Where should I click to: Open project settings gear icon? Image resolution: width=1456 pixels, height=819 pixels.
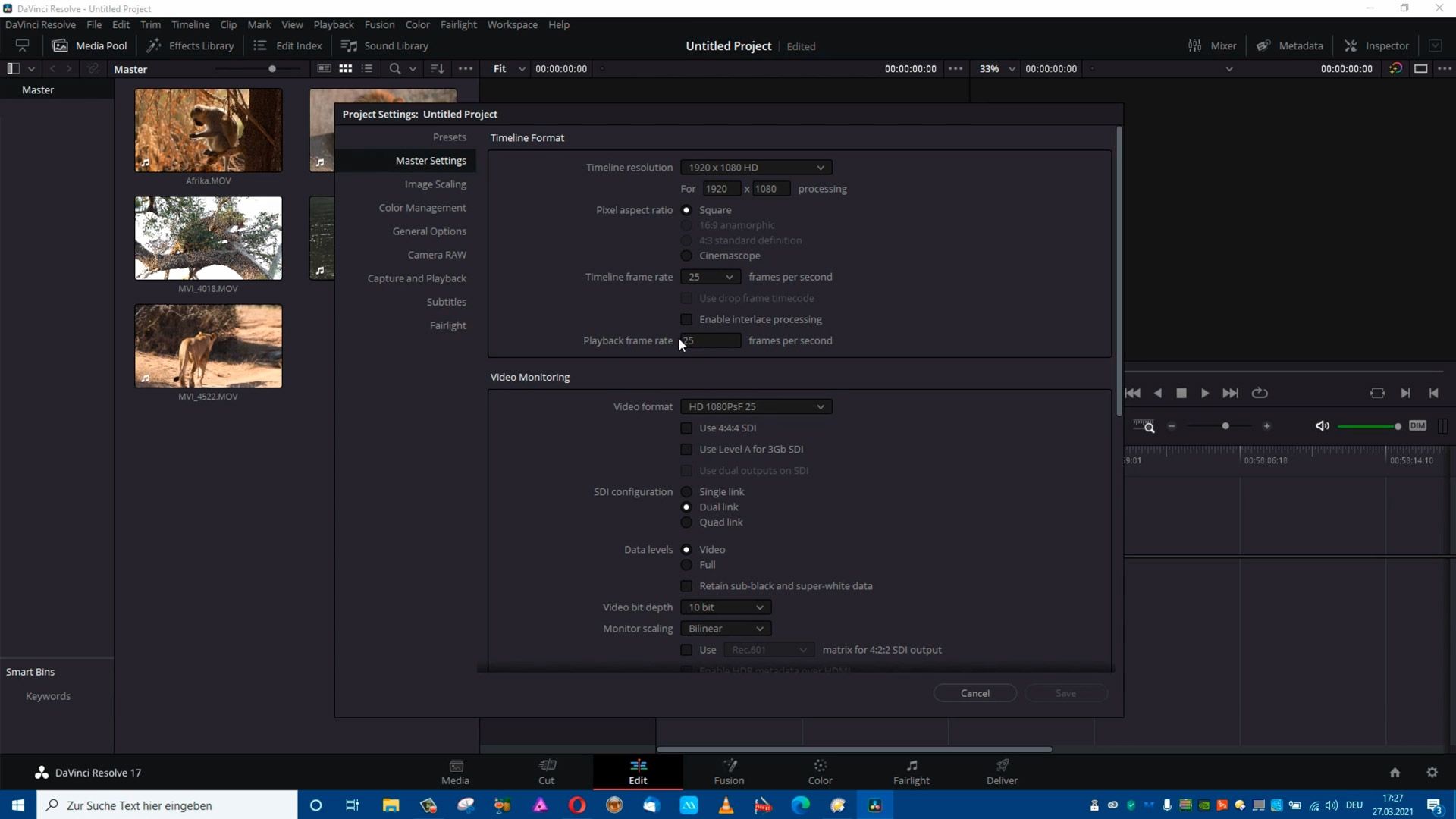(1432, 772)
